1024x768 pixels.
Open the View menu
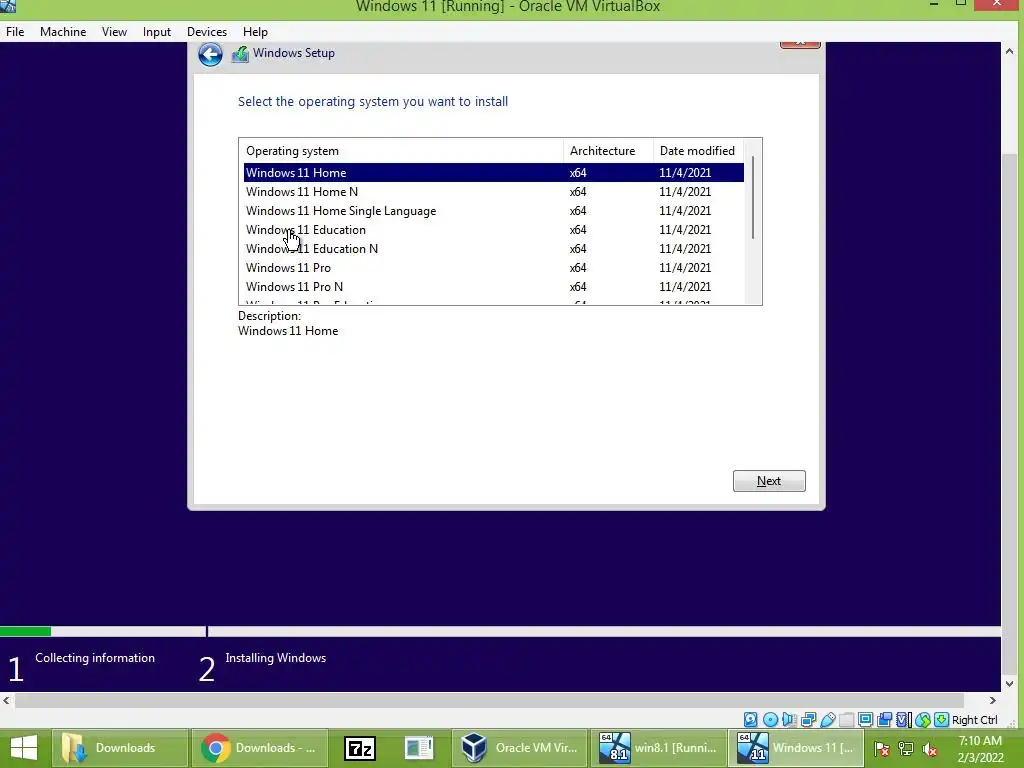tap(114, 31)
